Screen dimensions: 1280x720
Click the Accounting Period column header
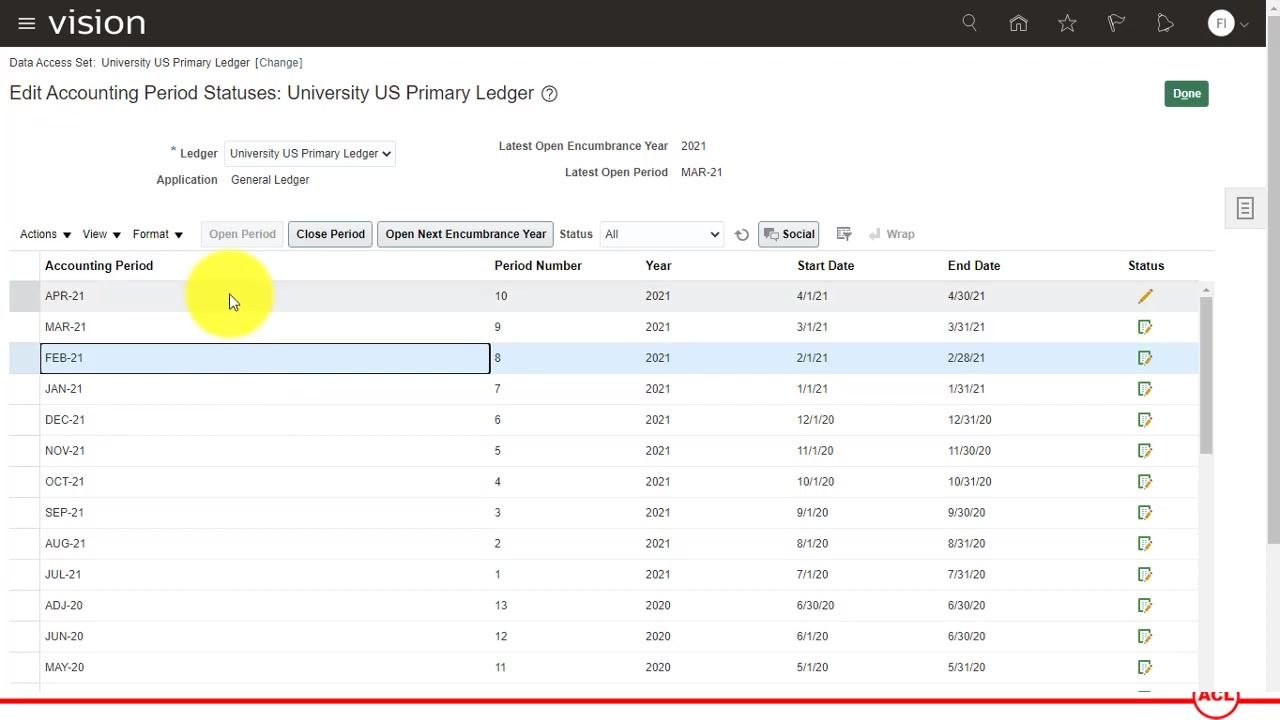(x=99, y=266)
